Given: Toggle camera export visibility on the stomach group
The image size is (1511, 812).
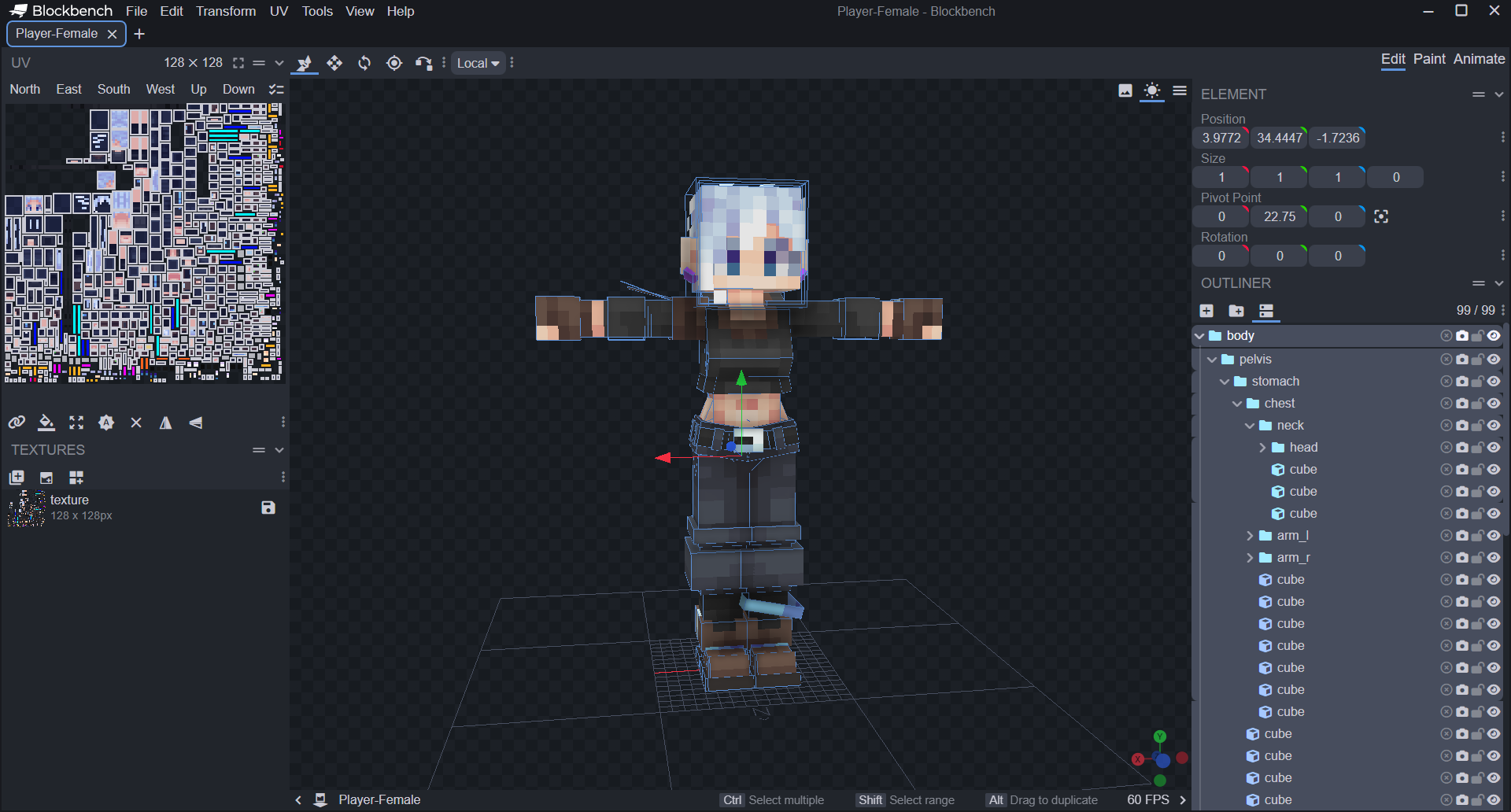Looking at the screenshot, I should point(1462,381).
